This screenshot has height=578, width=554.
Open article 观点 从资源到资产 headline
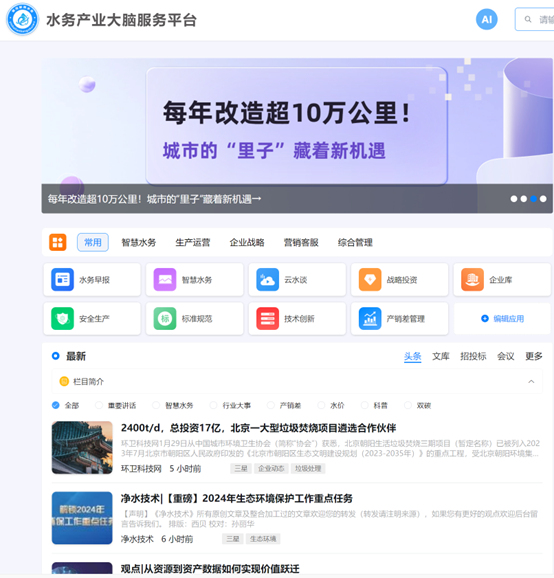click(x=210, y=569)
